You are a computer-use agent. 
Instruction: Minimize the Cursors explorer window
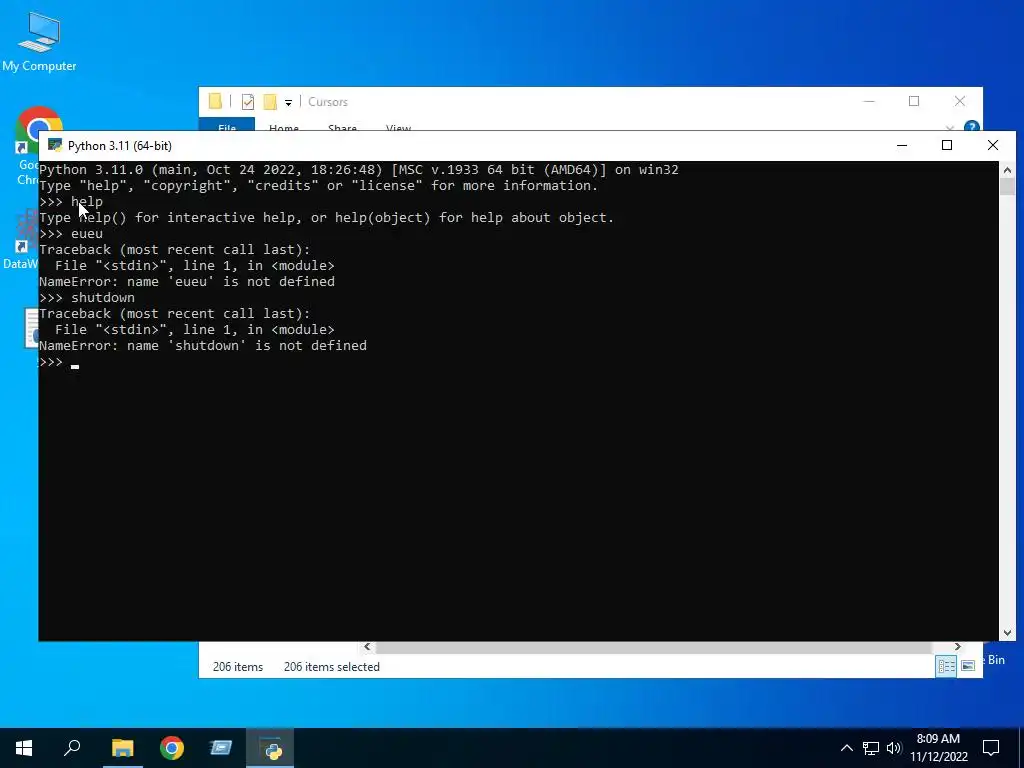[869, 101]
